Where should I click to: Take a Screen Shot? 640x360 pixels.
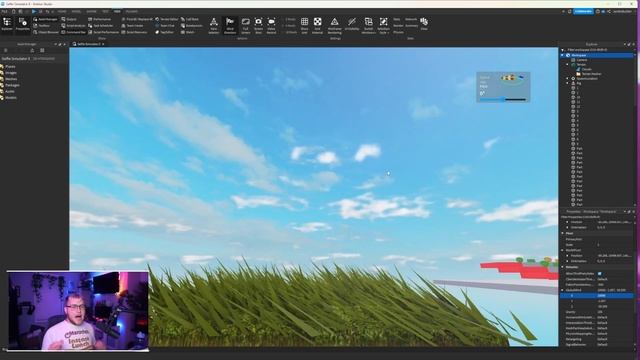(258, 25)
